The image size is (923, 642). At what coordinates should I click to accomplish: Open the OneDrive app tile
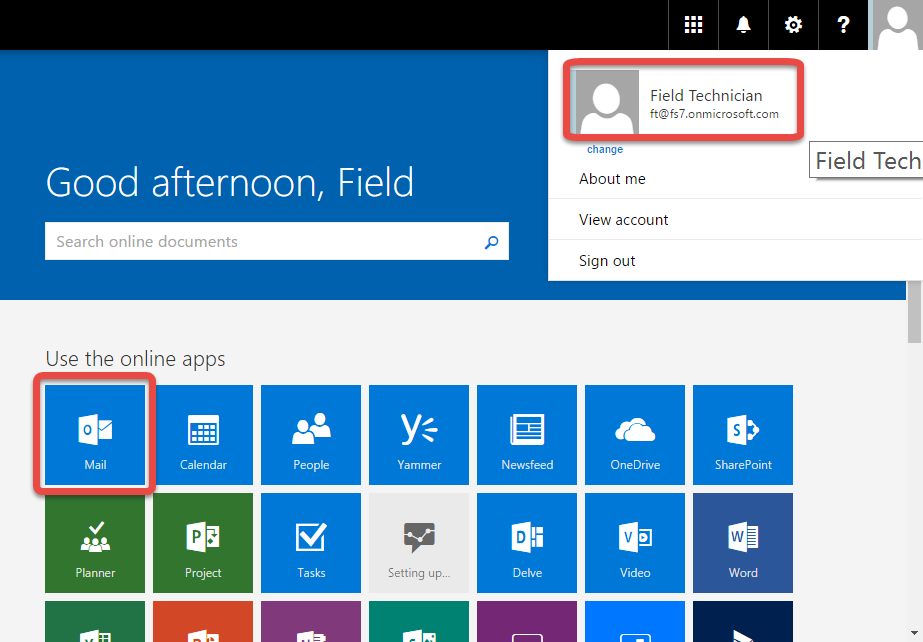tap(635, 435)
